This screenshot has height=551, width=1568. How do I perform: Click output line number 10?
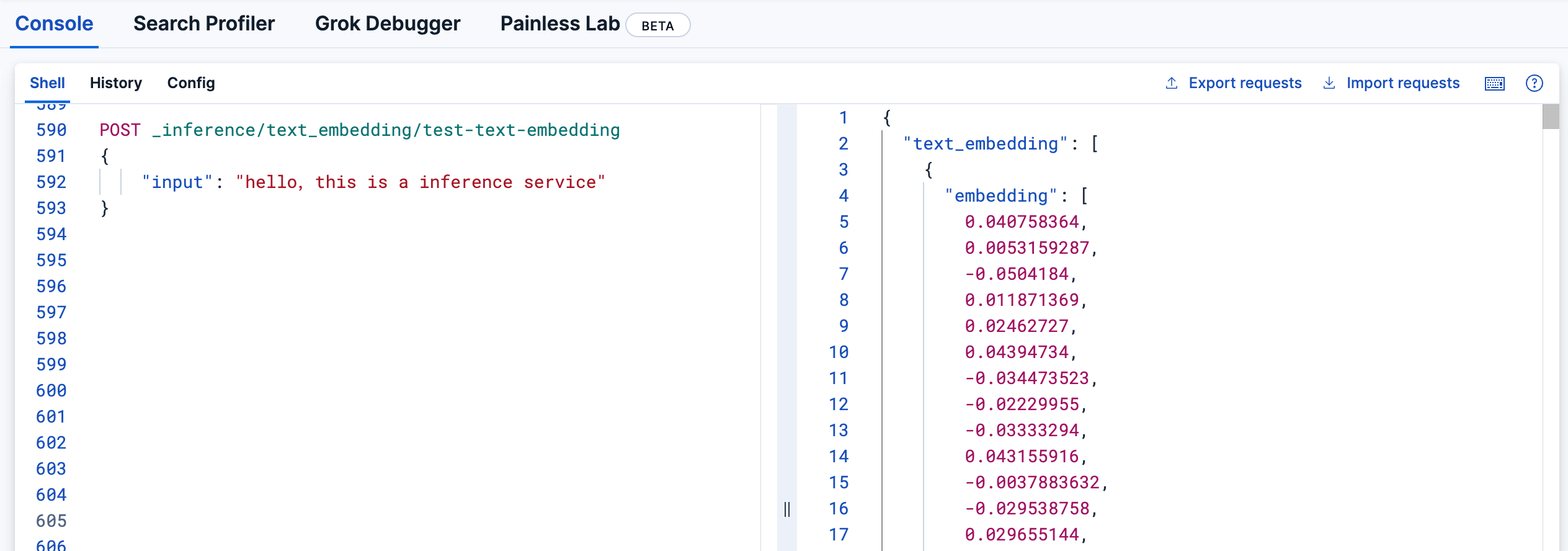click(x=839, y=352)
